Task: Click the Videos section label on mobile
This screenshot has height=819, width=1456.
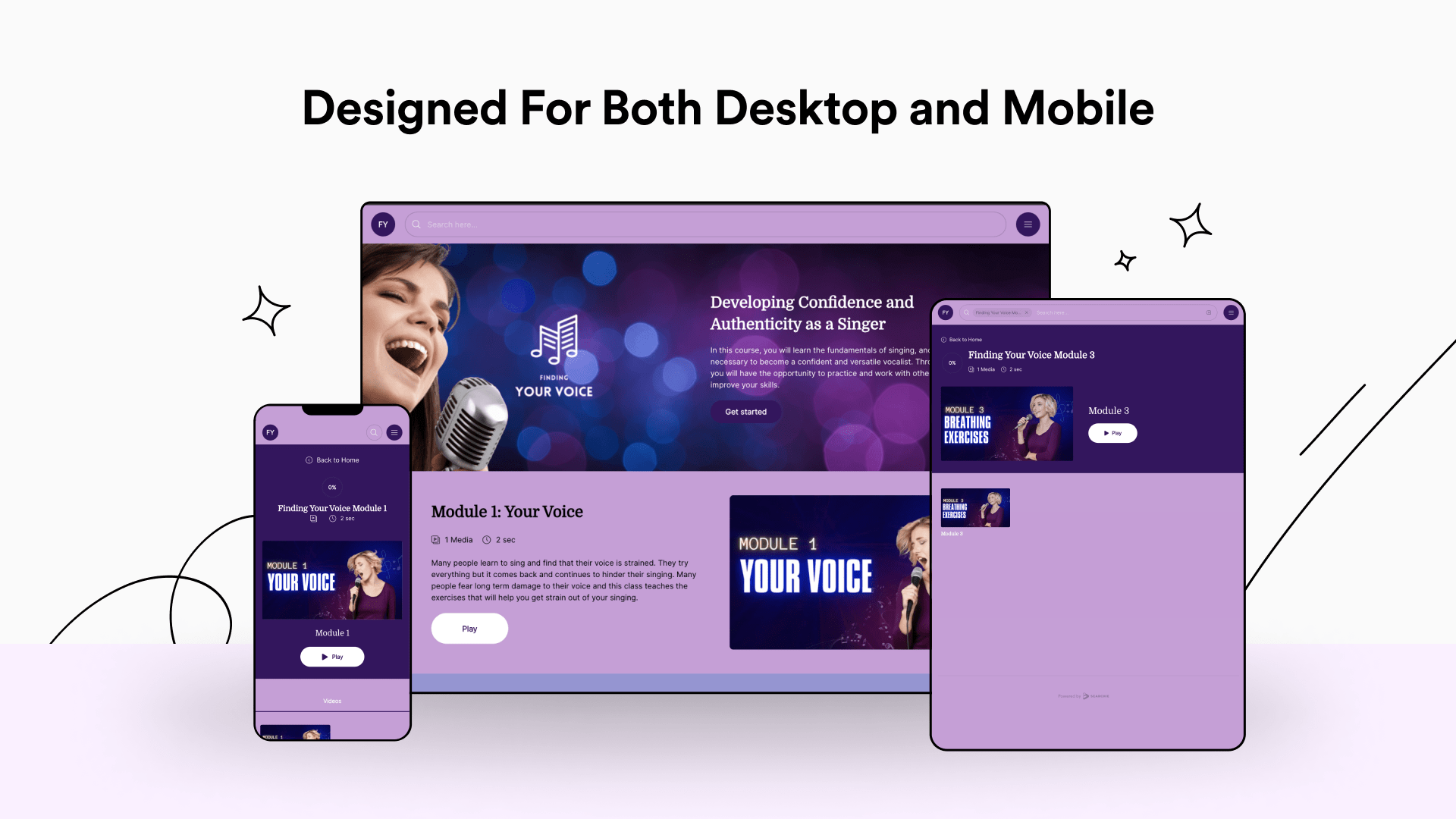Action: (x=331, y=700)
